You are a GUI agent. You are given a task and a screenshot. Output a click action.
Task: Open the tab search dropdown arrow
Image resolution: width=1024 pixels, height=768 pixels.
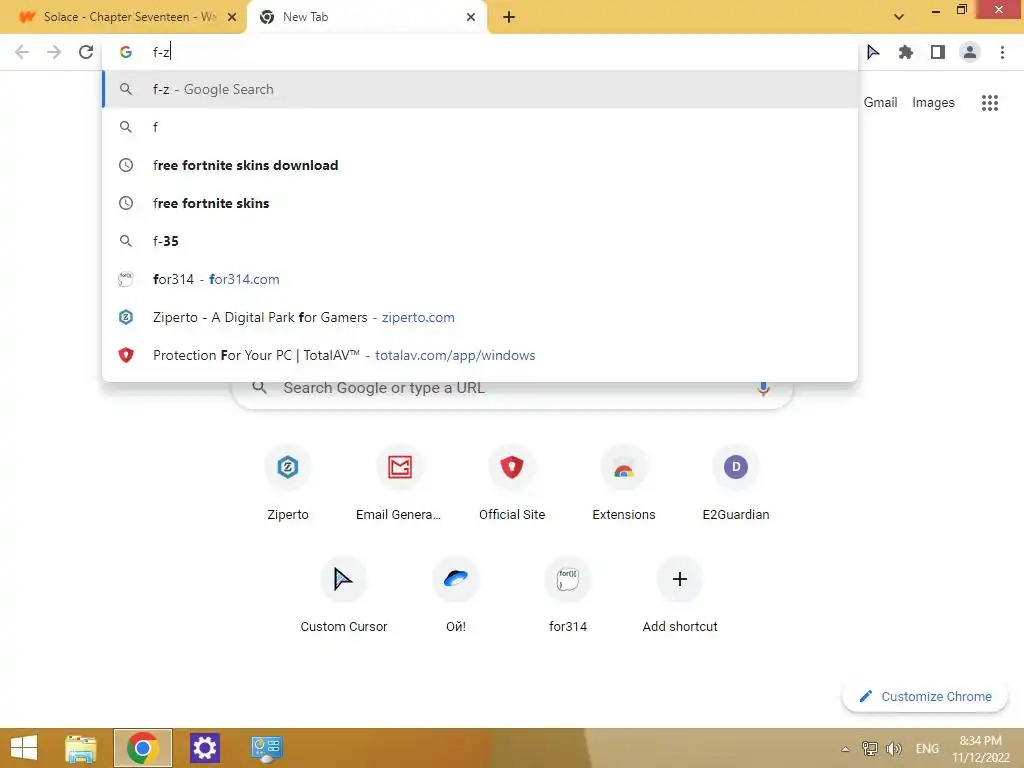899,17
